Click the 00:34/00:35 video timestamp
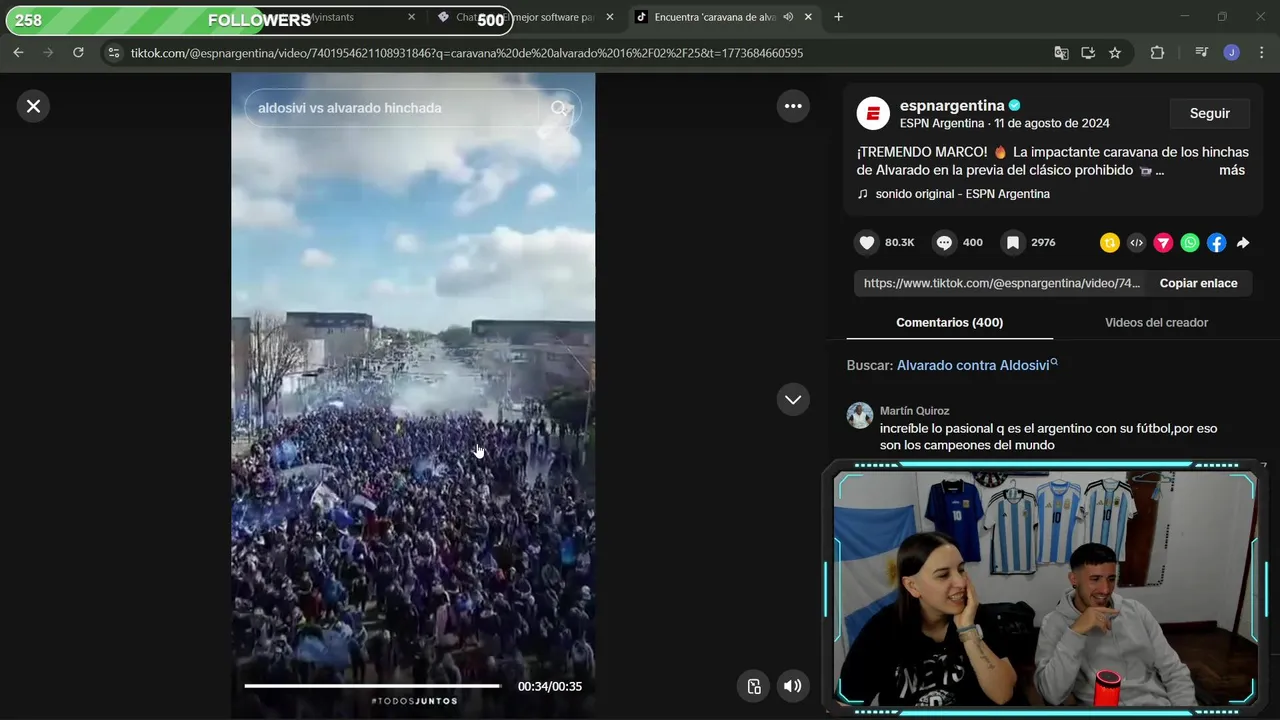Screen dimensions: 1280x720 550,686
